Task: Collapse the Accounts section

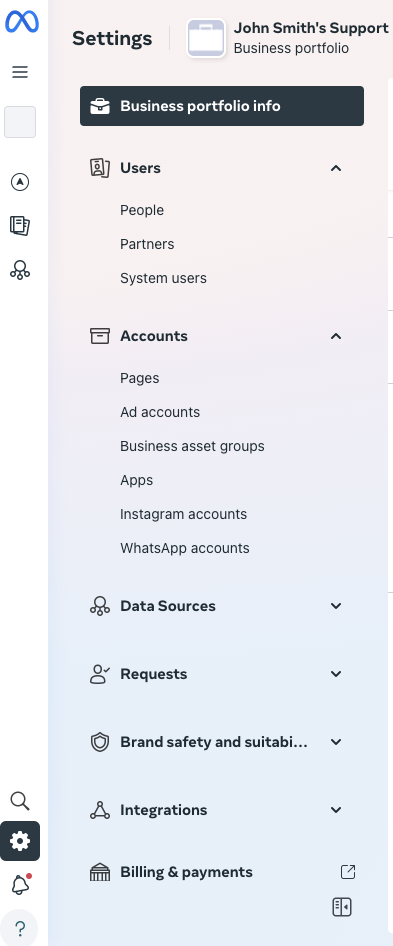Action: (x=336, y=335)
